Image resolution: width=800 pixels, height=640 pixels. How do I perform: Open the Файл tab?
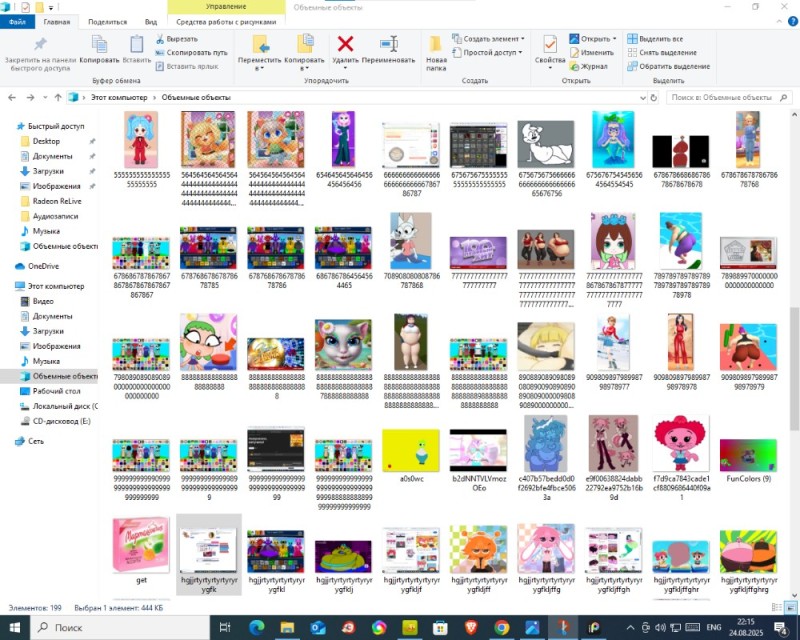(17, 22)
